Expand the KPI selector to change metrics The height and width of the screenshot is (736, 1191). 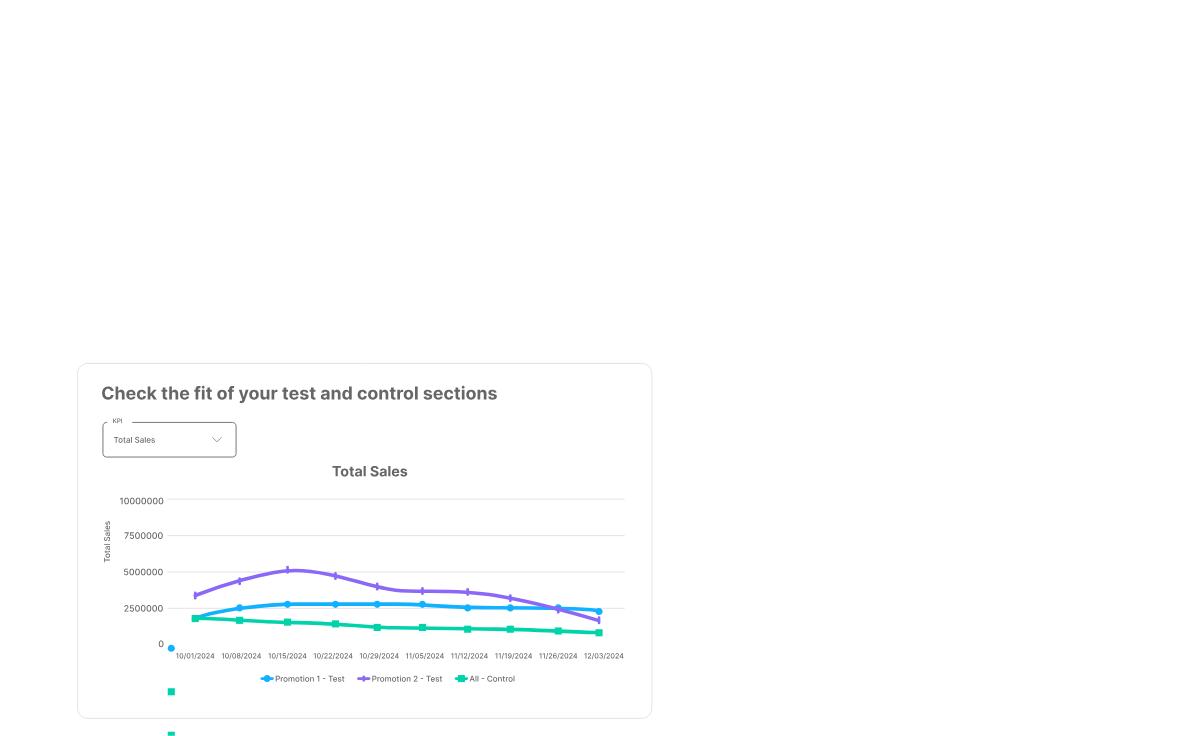[168, 439]
